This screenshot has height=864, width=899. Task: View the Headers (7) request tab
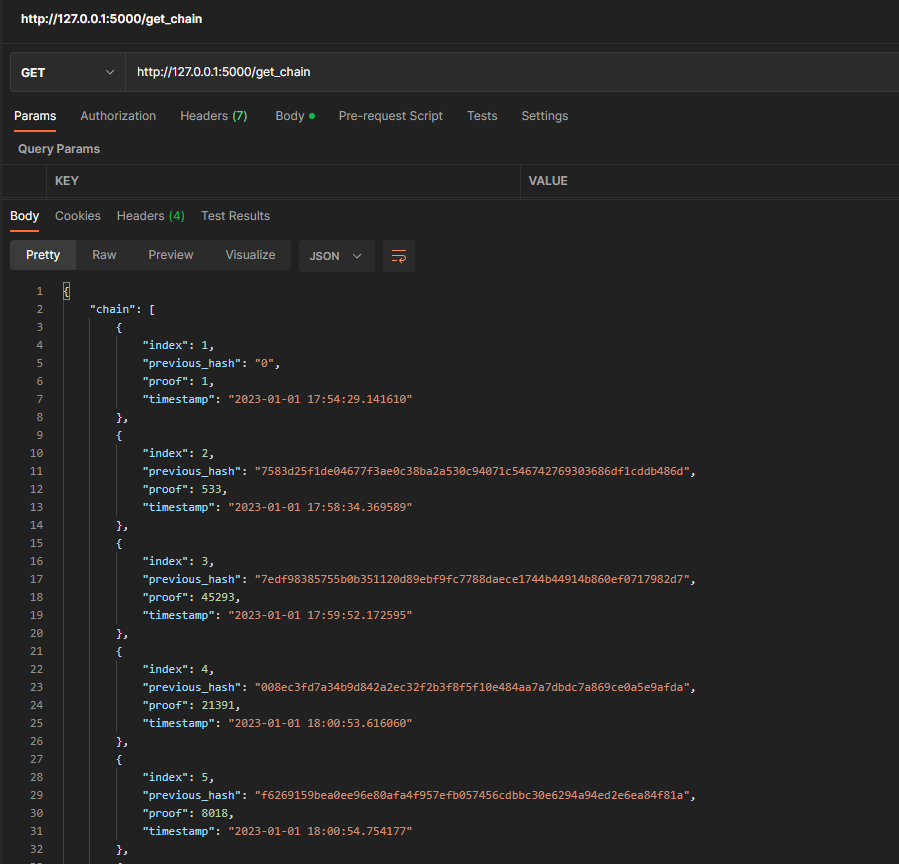213,116
